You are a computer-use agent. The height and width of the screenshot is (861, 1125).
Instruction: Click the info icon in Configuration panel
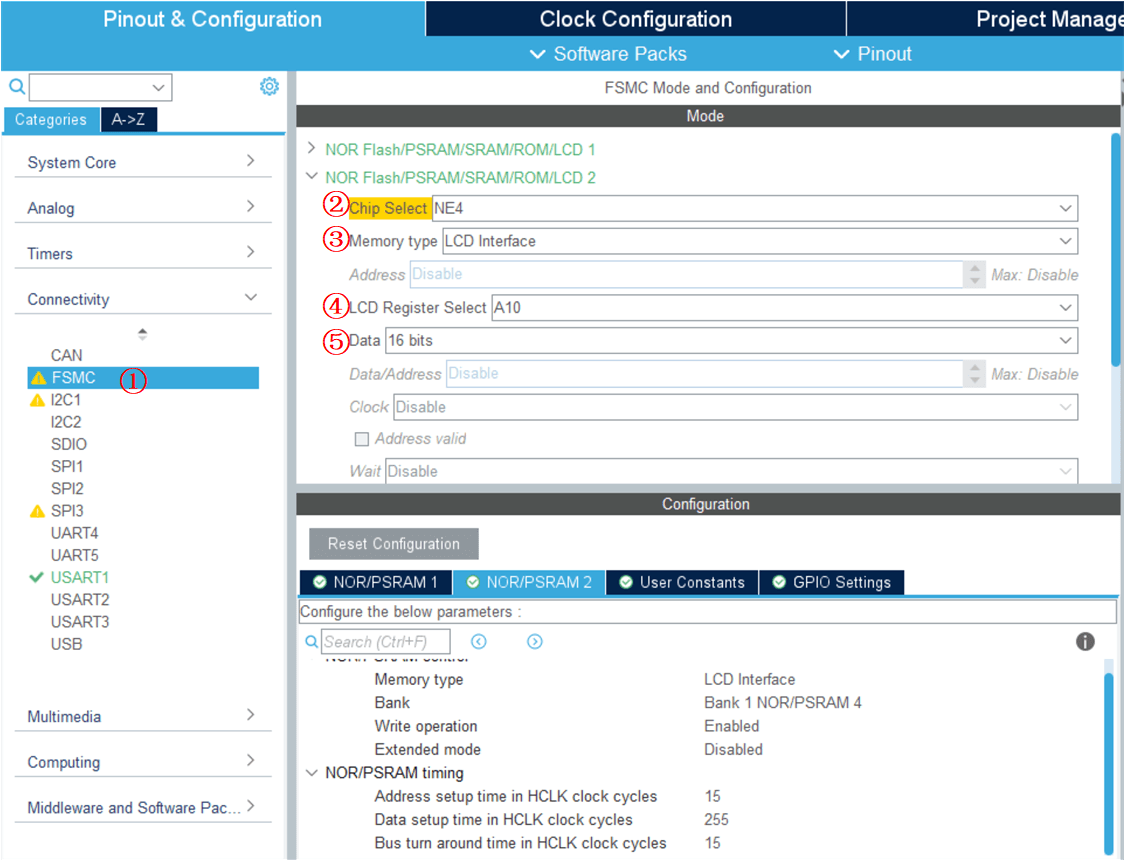1085,642
